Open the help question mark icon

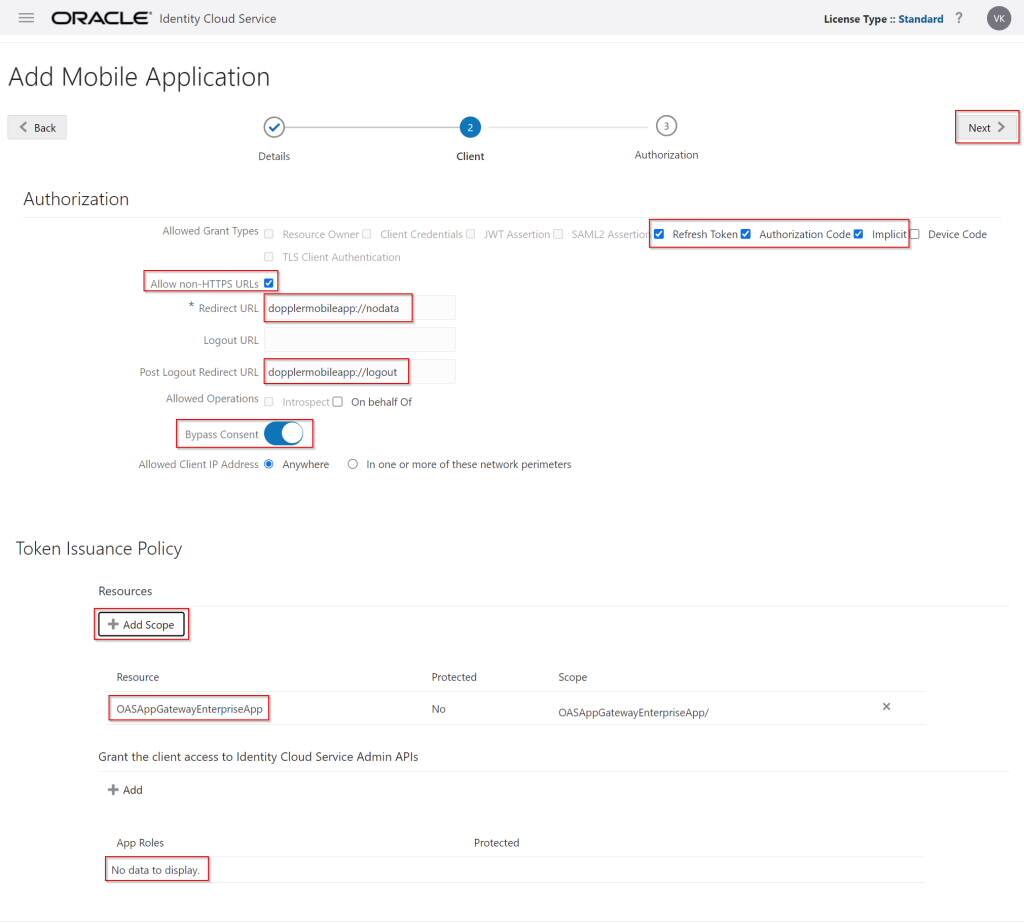[958, 18]
